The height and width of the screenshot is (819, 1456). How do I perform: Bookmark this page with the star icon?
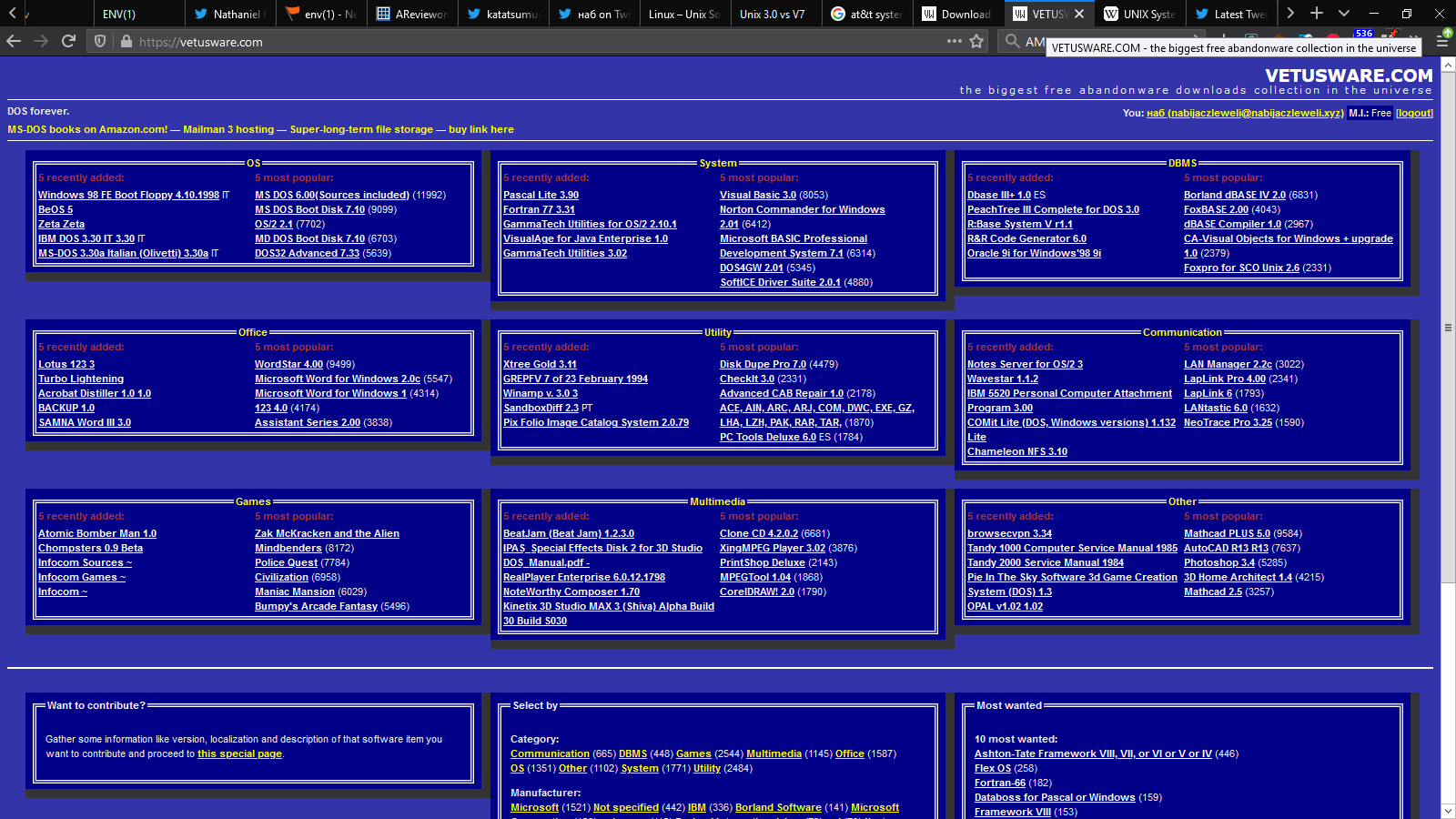click(976, 41)
